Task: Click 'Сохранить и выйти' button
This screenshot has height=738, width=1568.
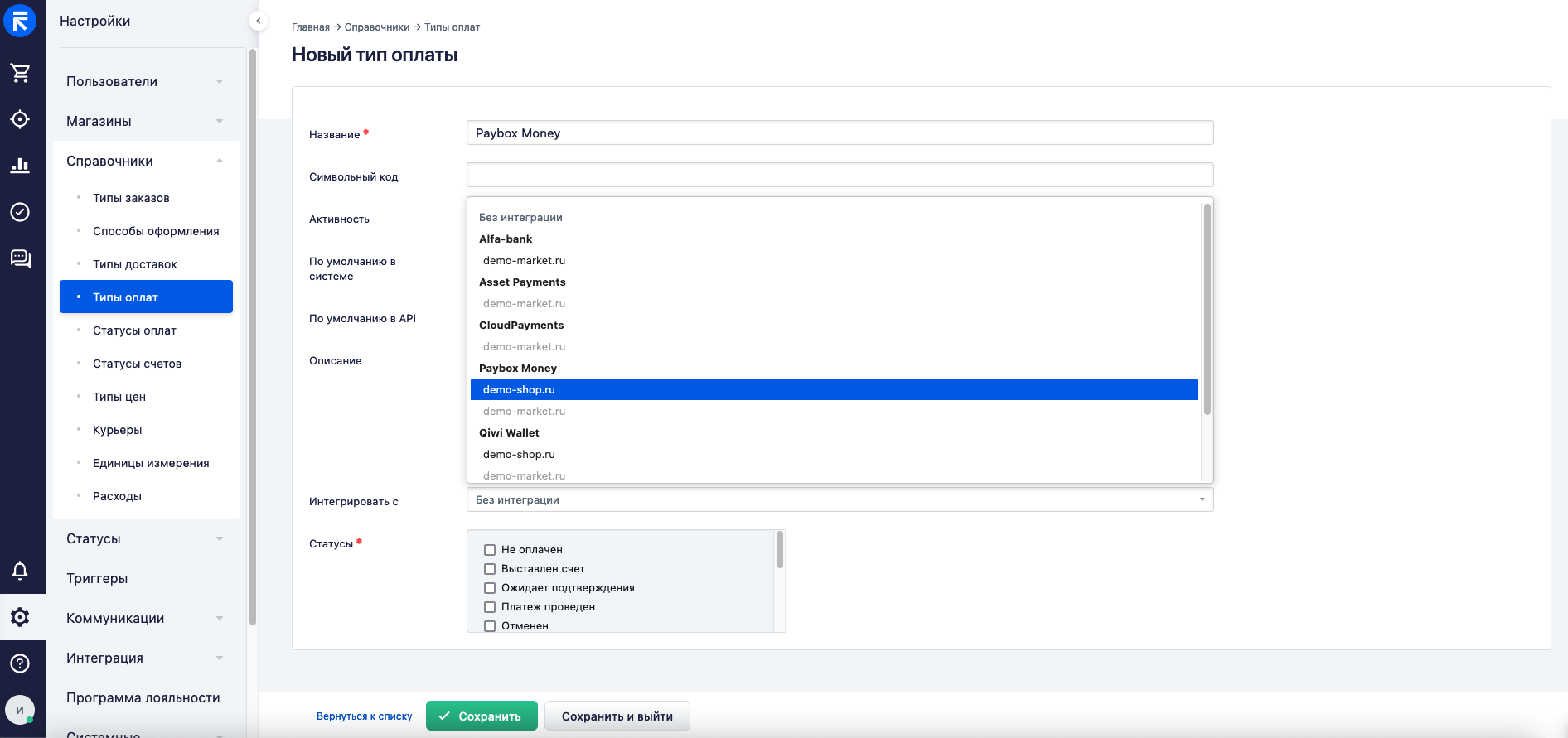Action: click(x=617, y=716)
